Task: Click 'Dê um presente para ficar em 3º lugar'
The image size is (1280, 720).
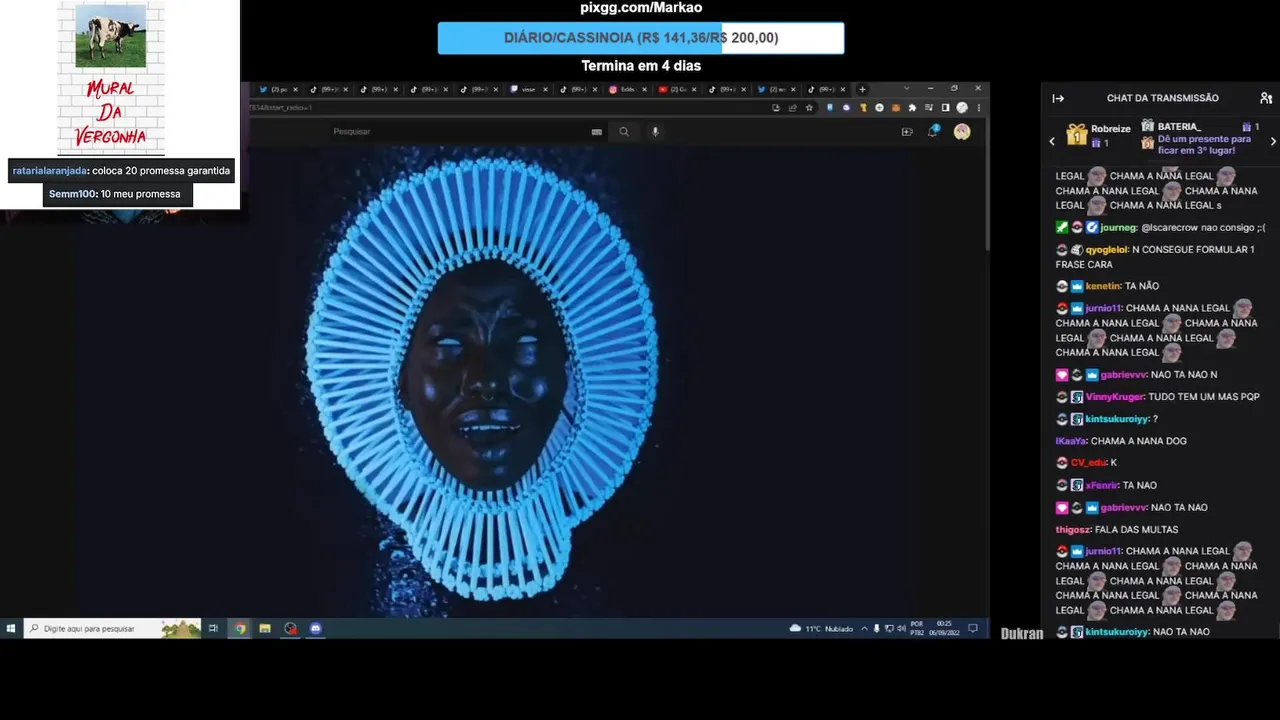Action: point(1204,144)
